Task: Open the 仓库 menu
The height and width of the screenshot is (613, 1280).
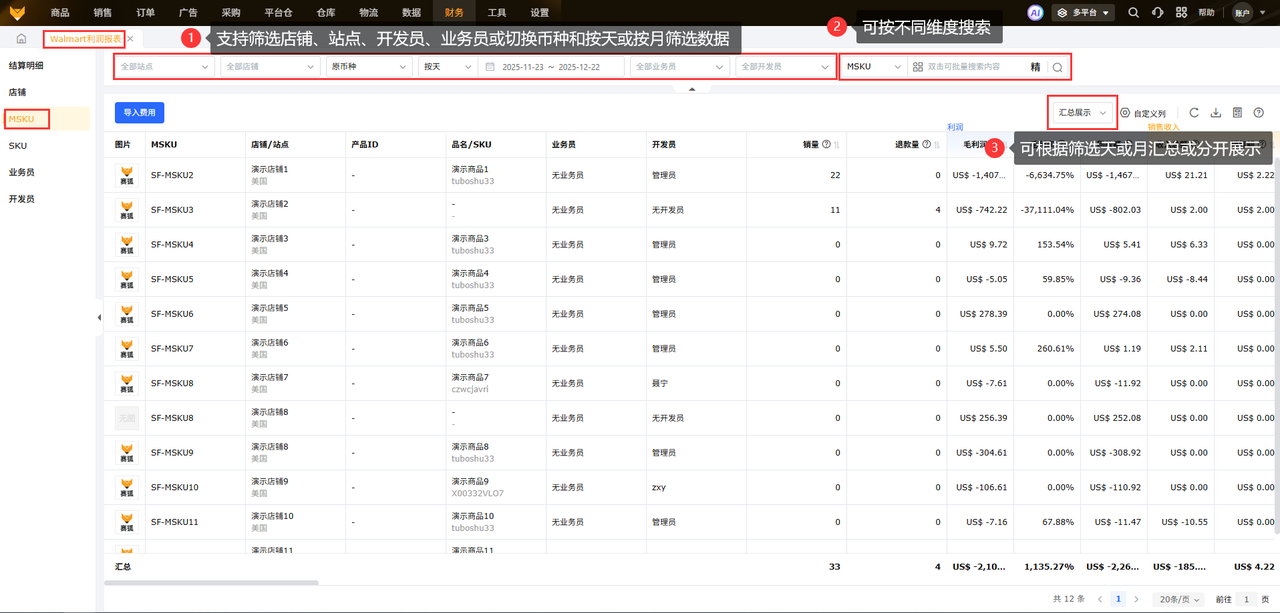Action: (x=326, y=13)
